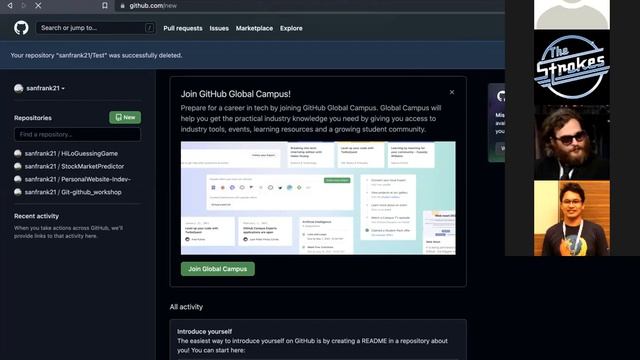Select the repository successfully deleted notice text
The image size is (640, 360).
tap(96, 55)
